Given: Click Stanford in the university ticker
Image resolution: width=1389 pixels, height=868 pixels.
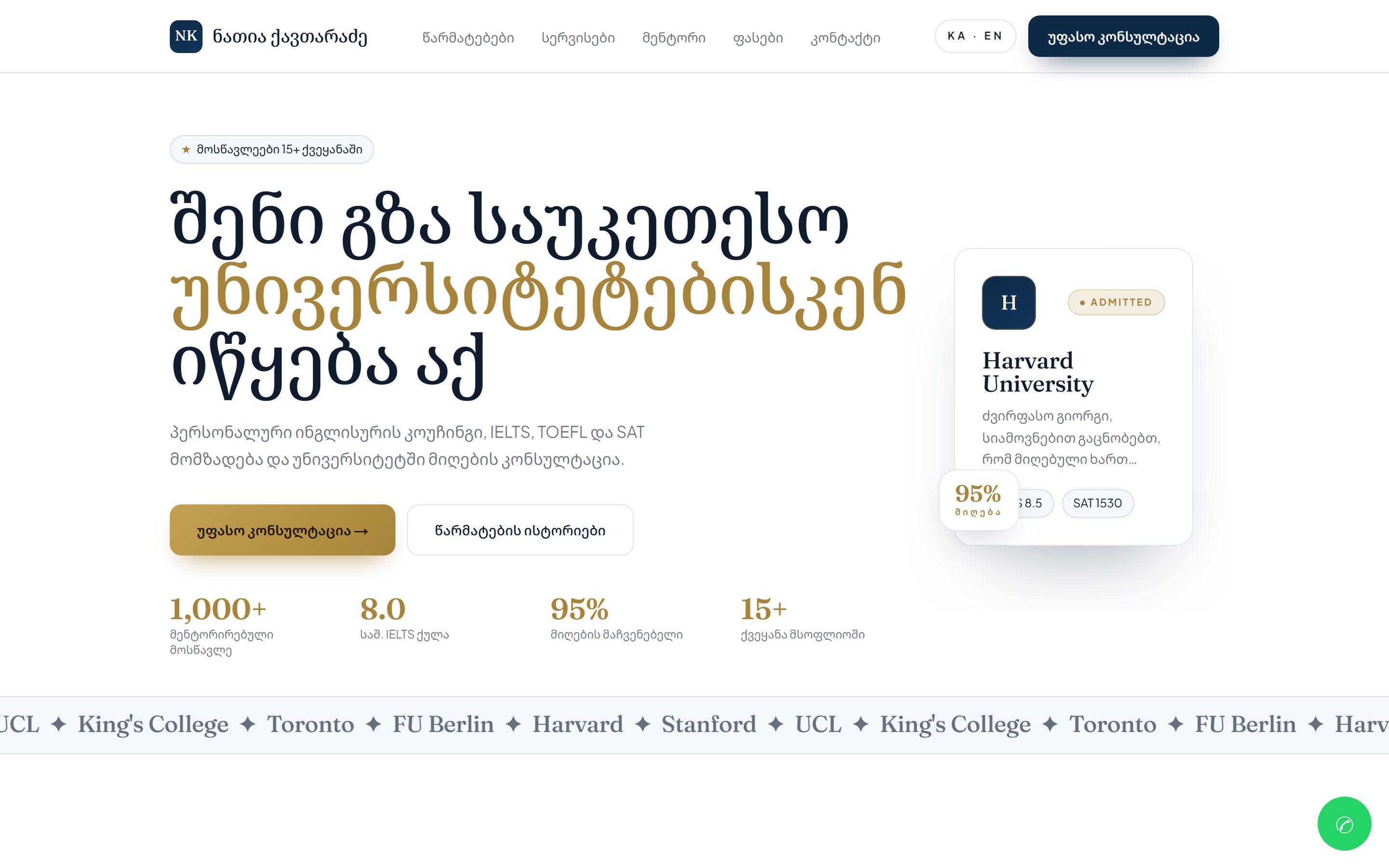Looking at the screenshot, I should (x=709, y=724).
